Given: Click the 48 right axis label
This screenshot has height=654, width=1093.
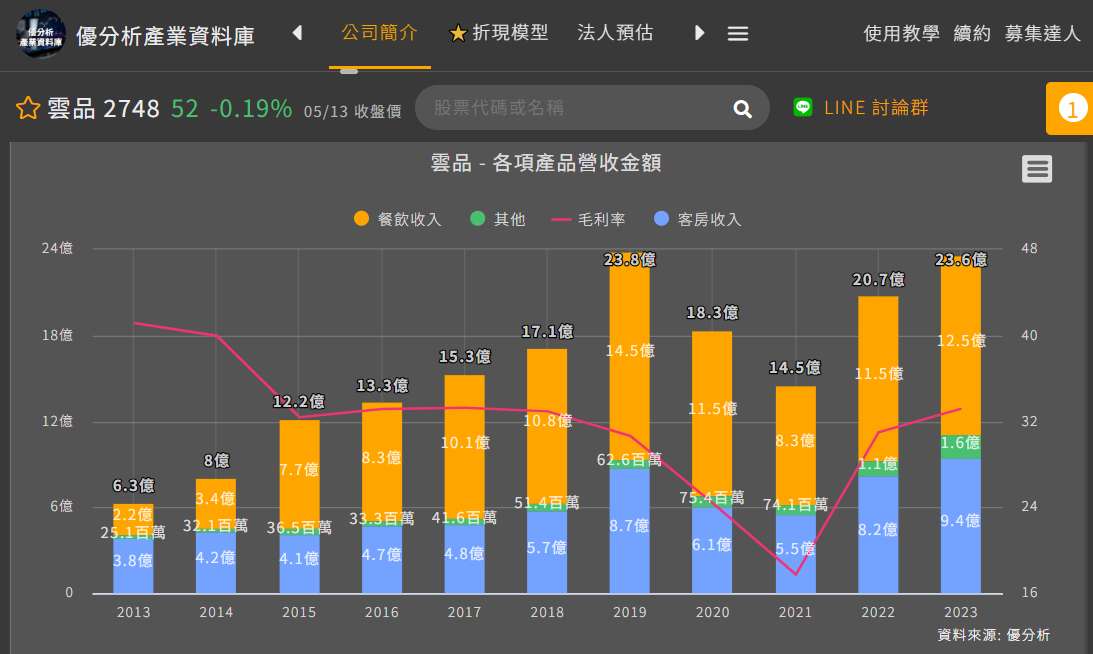Looking at the screenshot, I should click(1029, 248).
